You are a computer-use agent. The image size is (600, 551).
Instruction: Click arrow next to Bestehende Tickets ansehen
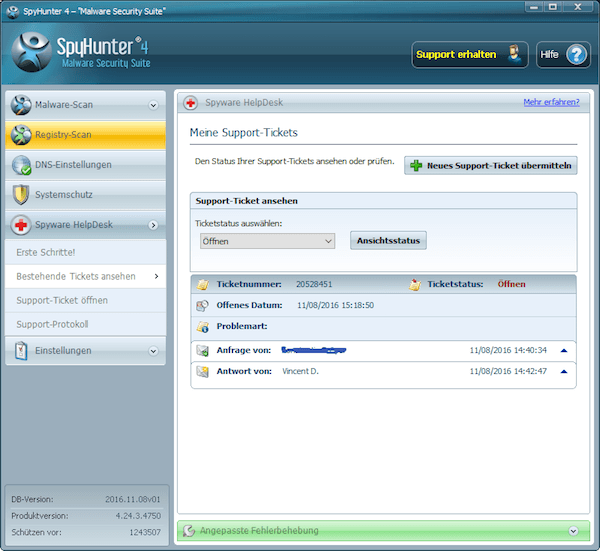[156, 276]
